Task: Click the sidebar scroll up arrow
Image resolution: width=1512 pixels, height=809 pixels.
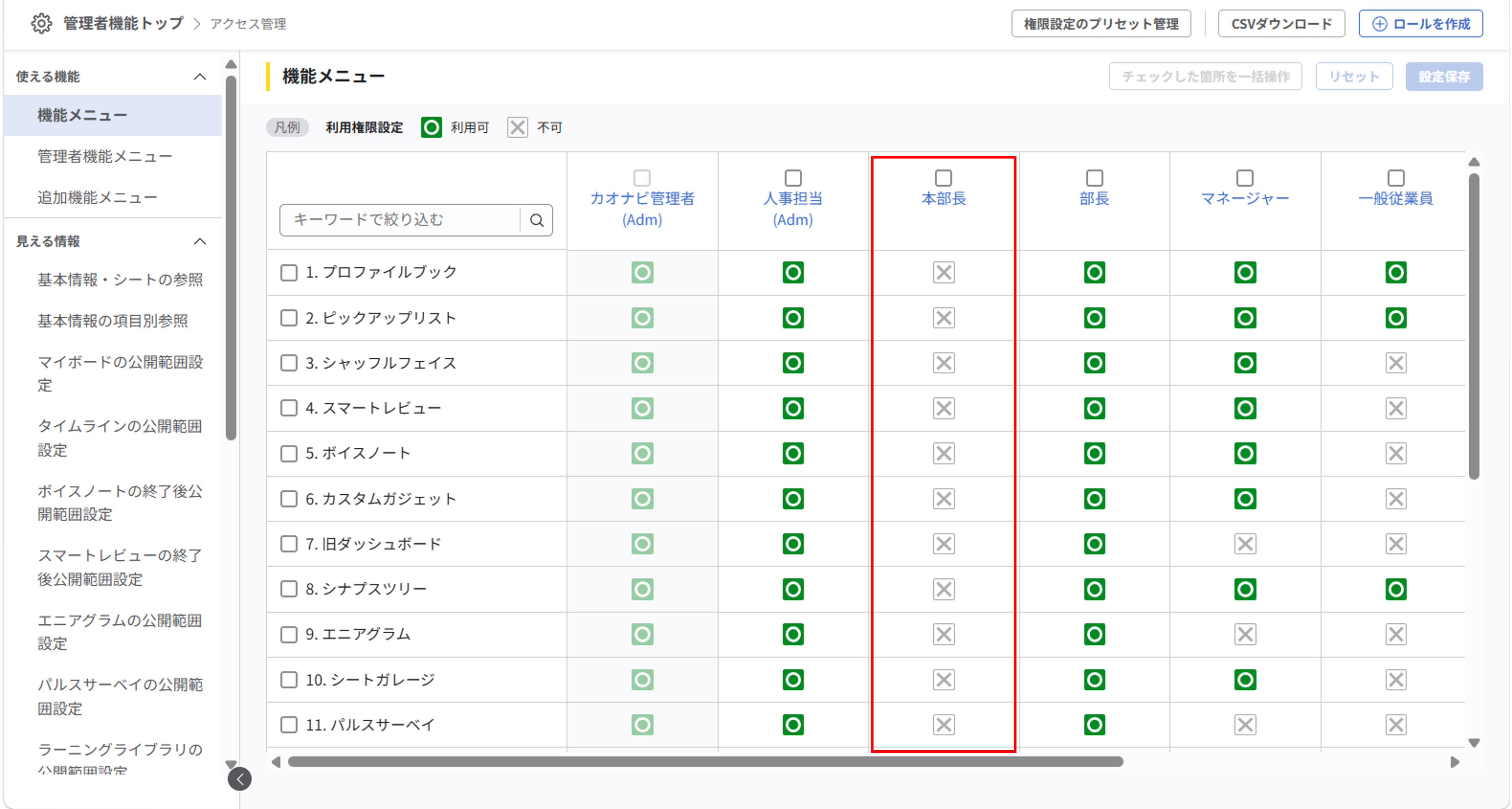Action: (x=231, y=64)
